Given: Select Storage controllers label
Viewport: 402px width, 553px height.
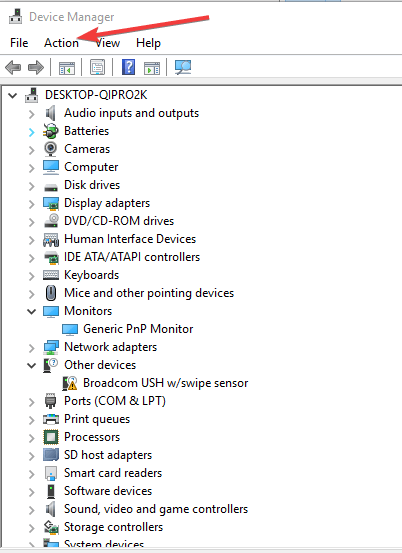Looking at the screenshot, I should click(x=113, y=527).
